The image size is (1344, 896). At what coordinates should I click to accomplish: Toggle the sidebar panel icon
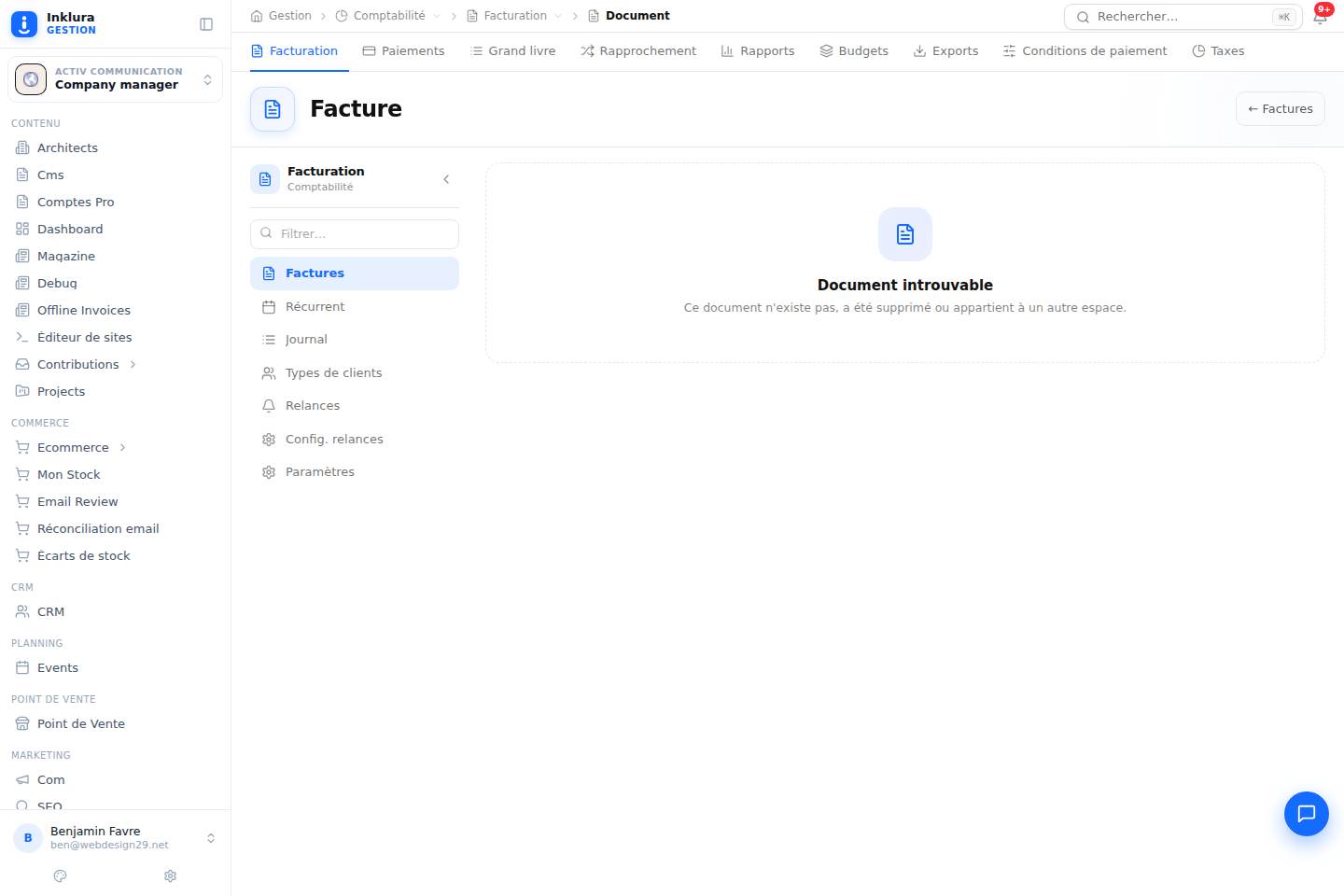click(206, 24)
